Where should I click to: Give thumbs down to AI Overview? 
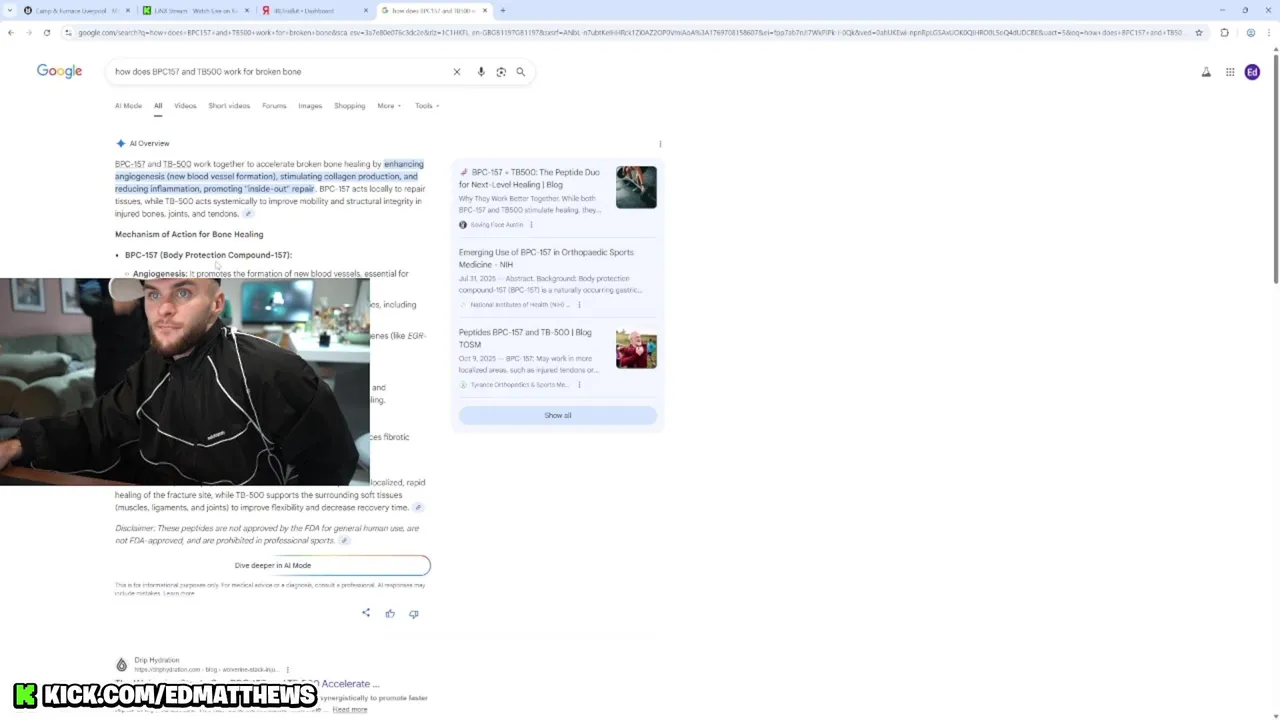click(x=414, y=613)
